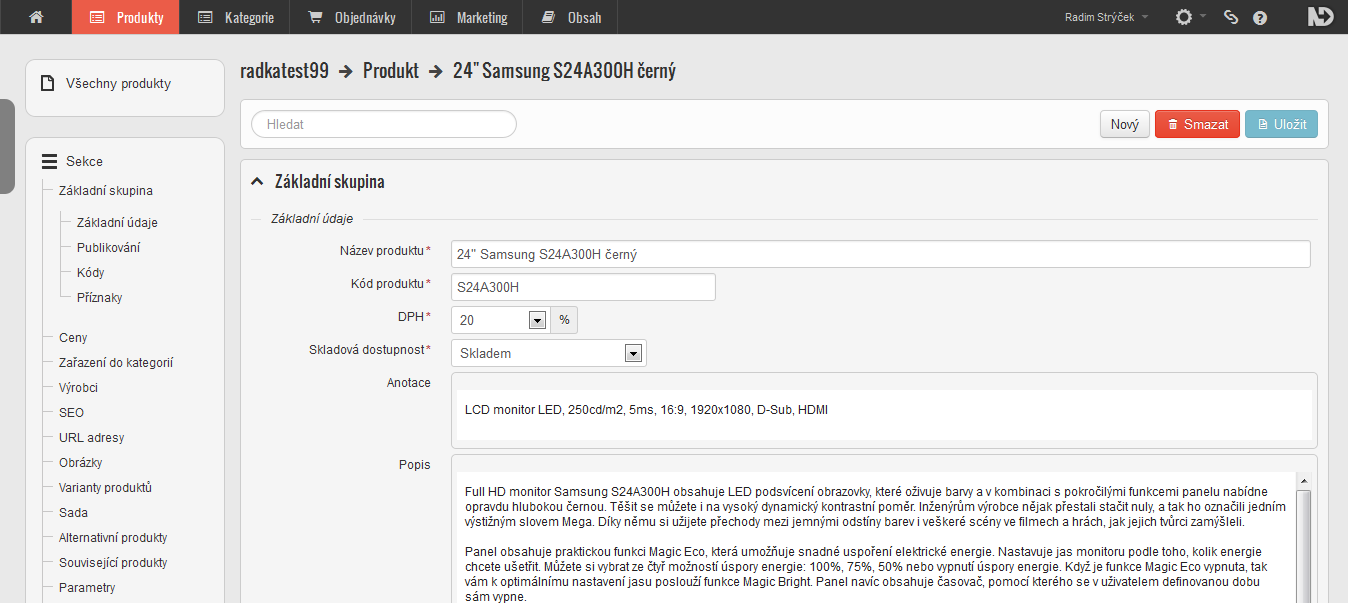Viewport: 1348px width, 603px height.
Task: Open Radim Strýček user menu
Action: 1107,17
